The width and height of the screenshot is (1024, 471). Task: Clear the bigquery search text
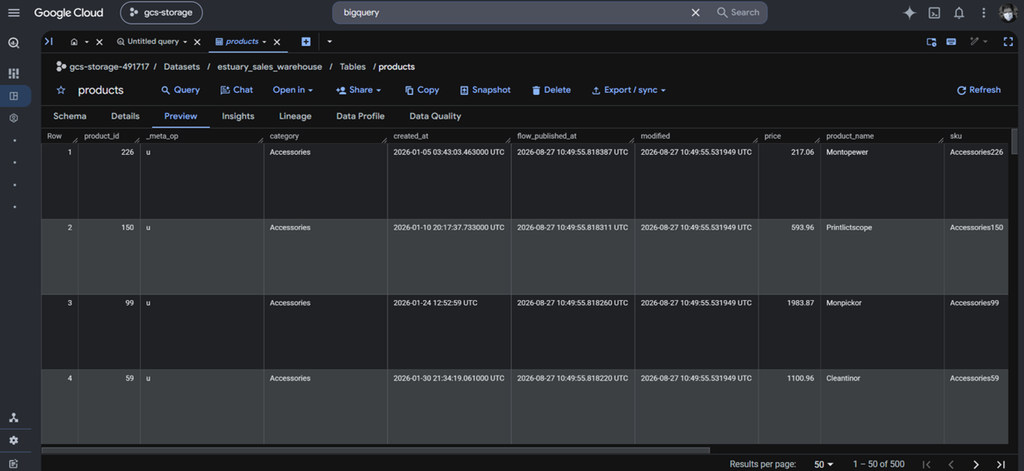click(x=696, y=12)
